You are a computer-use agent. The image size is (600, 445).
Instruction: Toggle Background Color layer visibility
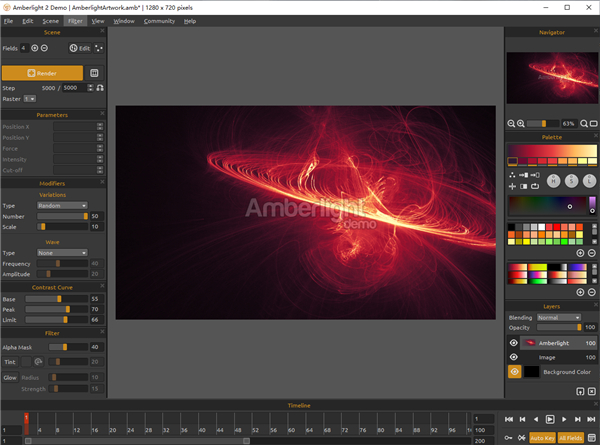pyautogui.click(x=514, y=371)
